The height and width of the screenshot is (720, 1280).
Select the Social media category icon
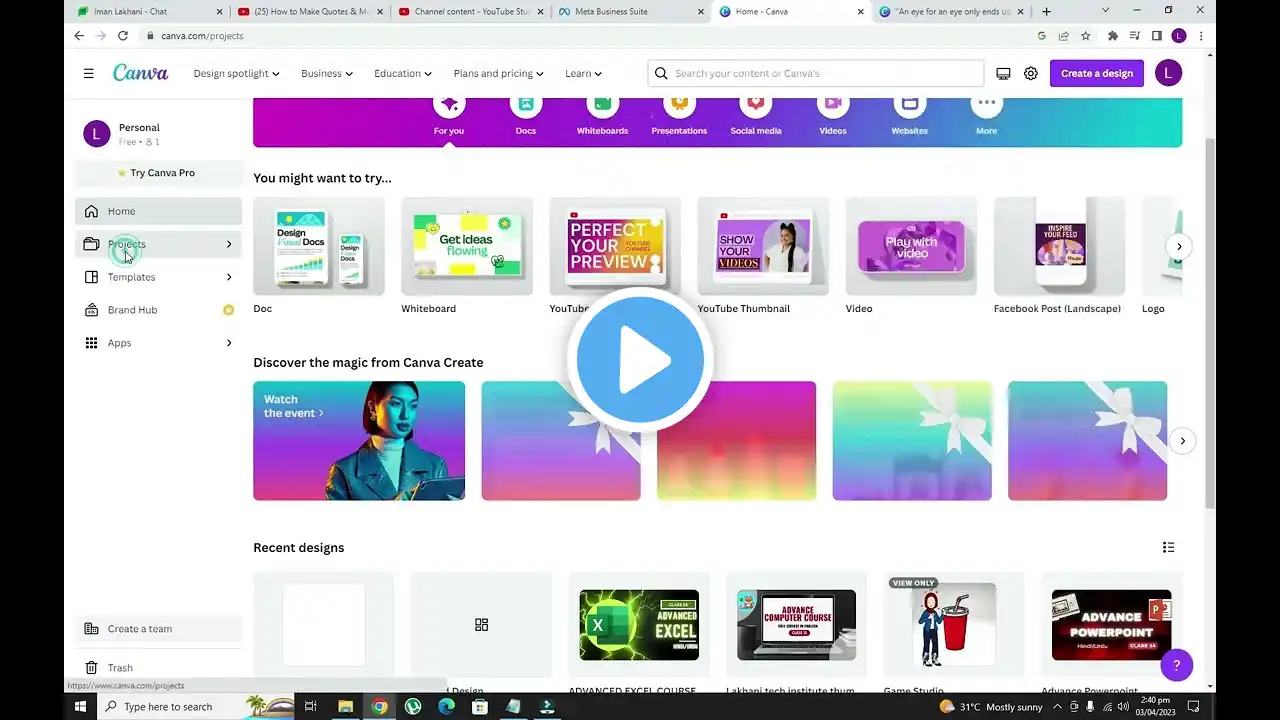(756, 104)
